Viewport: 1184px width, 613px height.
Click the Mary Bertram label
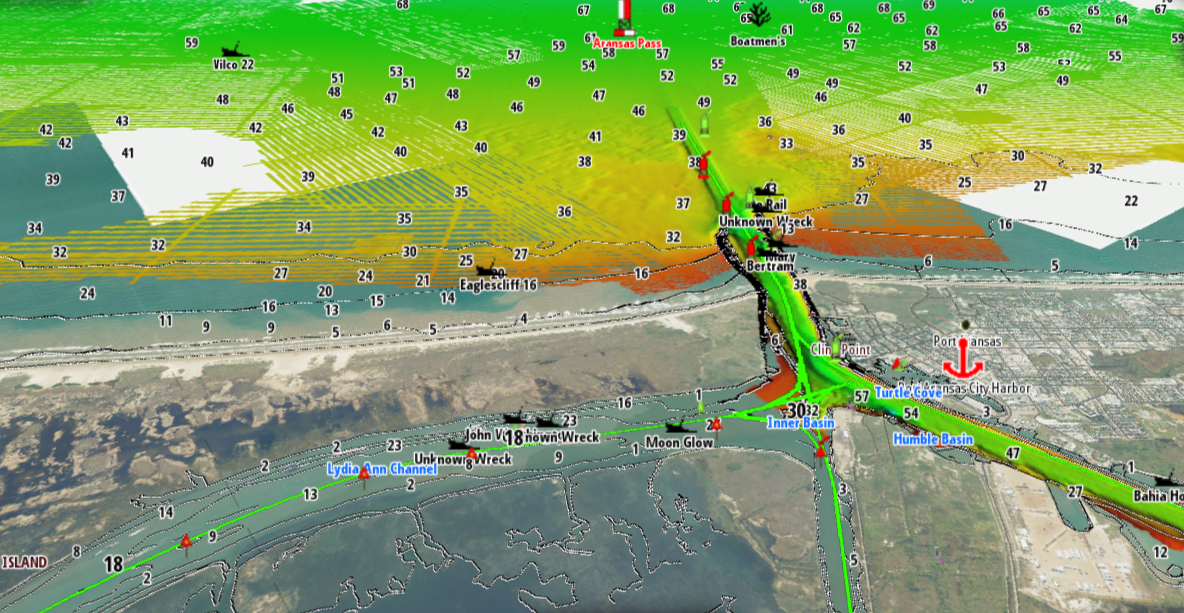point(770,261)
